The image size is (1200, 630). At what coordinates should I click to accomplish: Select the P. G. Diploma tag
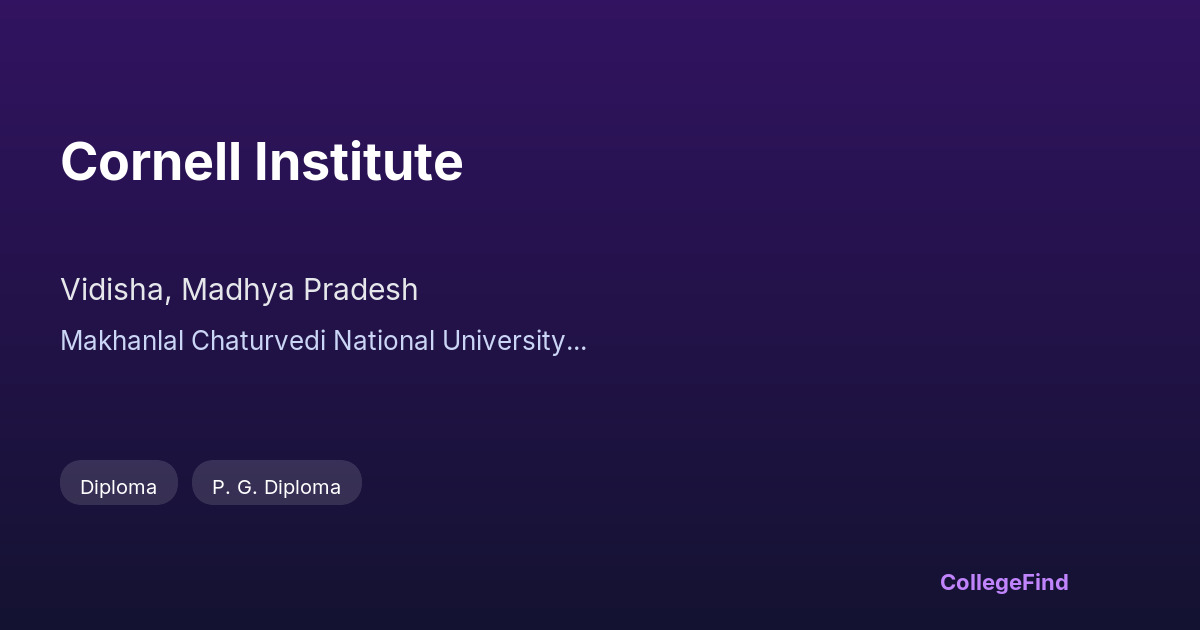[x=276, y=486]
